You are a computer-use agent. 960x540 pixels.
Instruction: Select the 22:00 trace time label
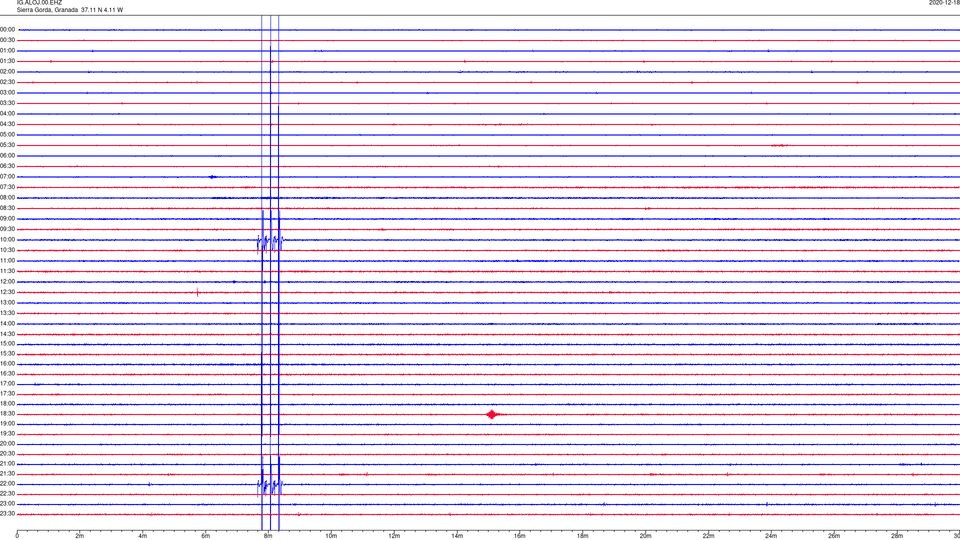coord(7,484)
